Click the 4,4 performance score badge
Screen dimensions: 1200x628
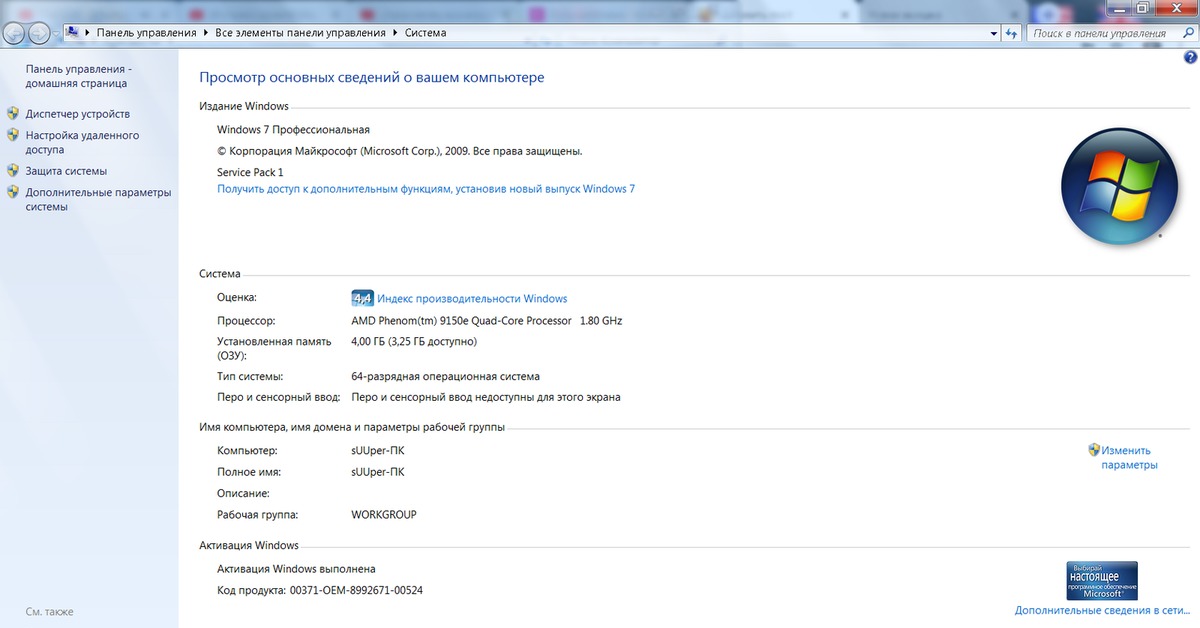(x=362, y=298)
